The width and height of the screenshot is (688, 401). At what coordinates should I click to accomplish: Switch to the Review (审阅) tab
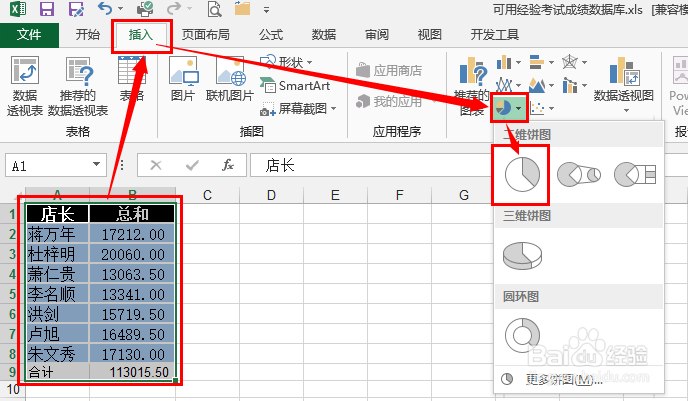pos(377,35)
